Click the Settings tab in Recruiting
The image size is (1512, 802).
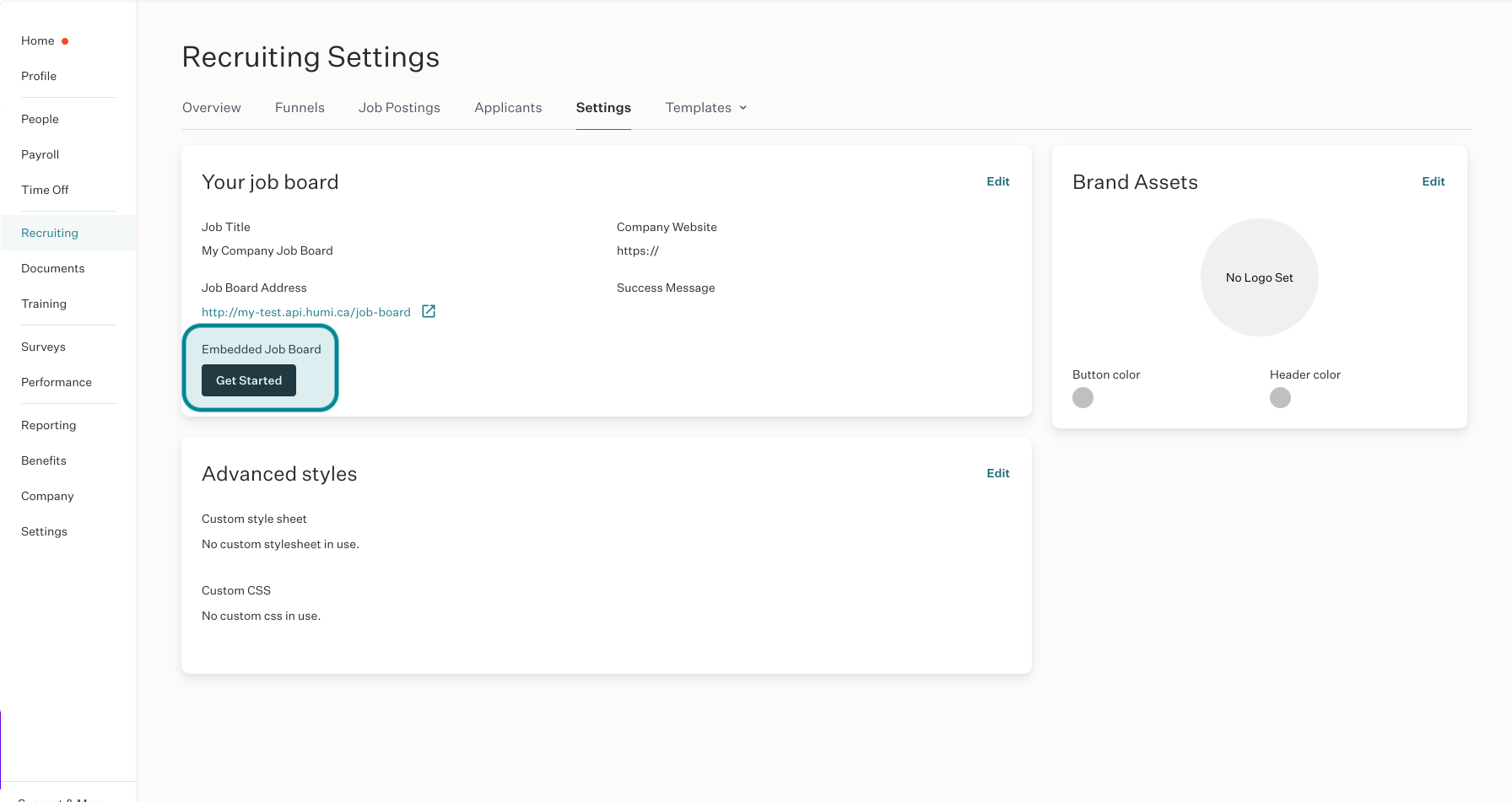click(603, 108)
